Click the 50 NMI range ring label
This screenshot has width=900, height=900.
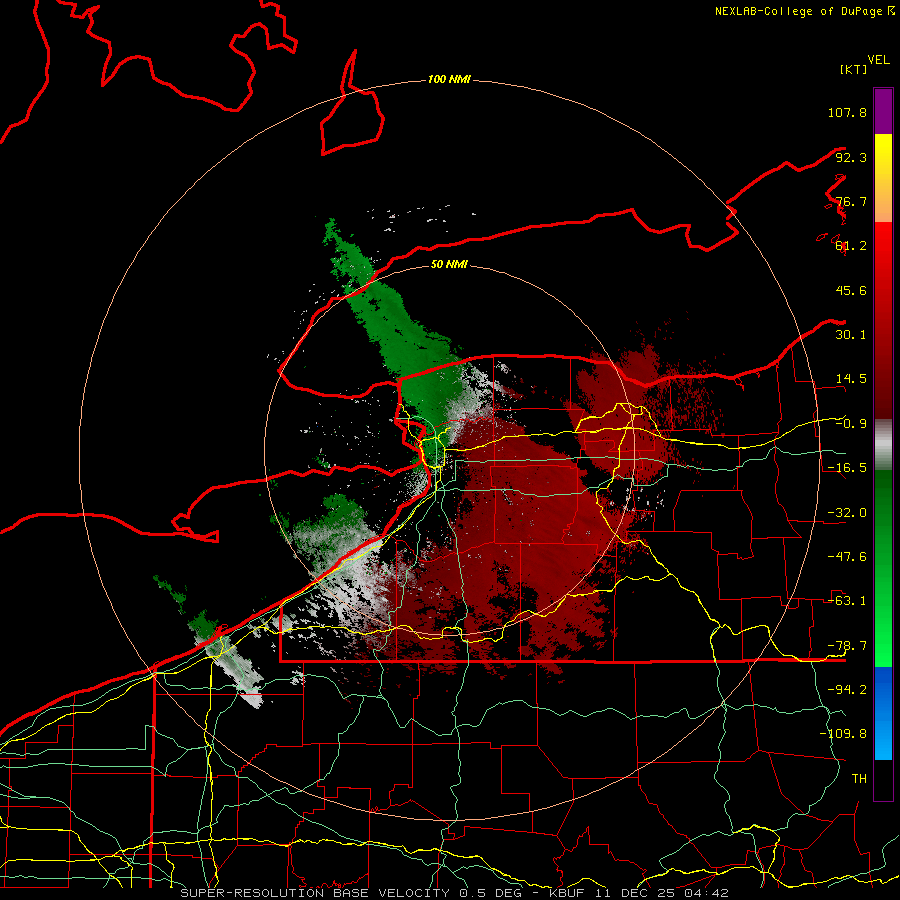(449, 265)
